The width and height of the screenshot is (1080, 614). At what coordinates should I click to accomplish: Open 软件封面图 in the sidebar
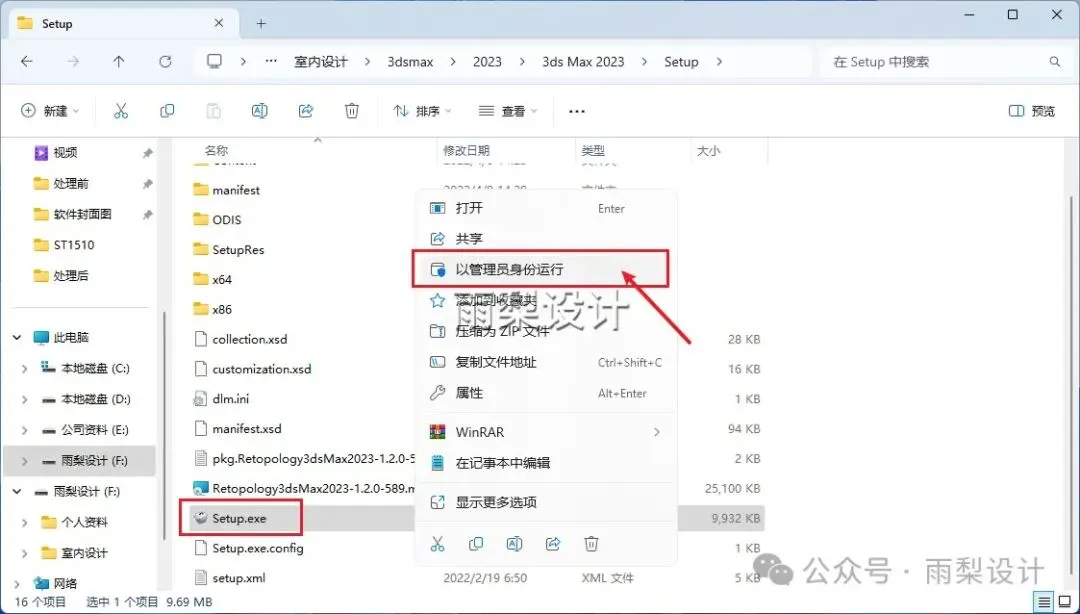pos(83,214)
